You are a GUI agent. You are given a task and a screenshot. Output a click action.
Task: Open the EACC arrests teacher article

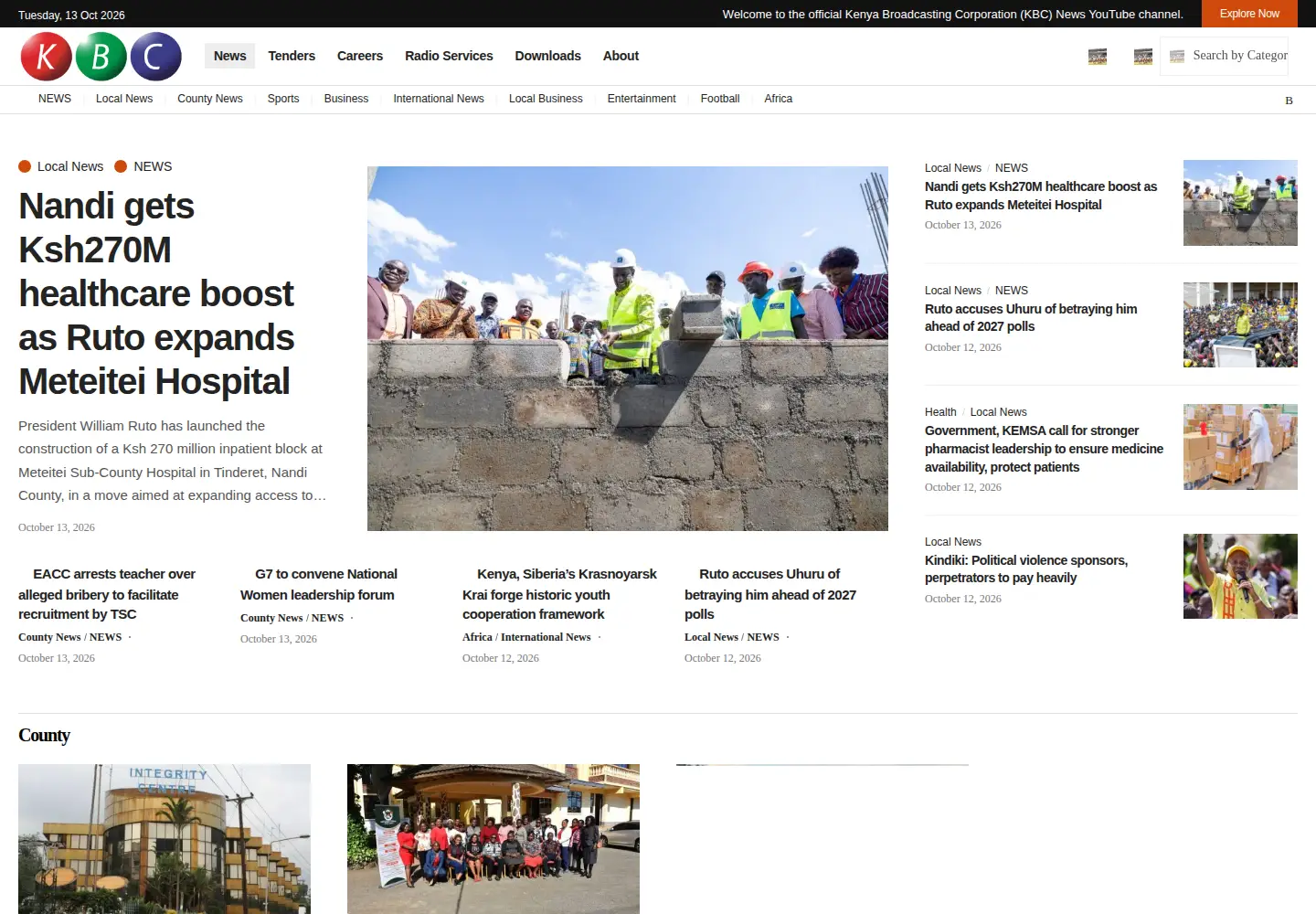107,594
